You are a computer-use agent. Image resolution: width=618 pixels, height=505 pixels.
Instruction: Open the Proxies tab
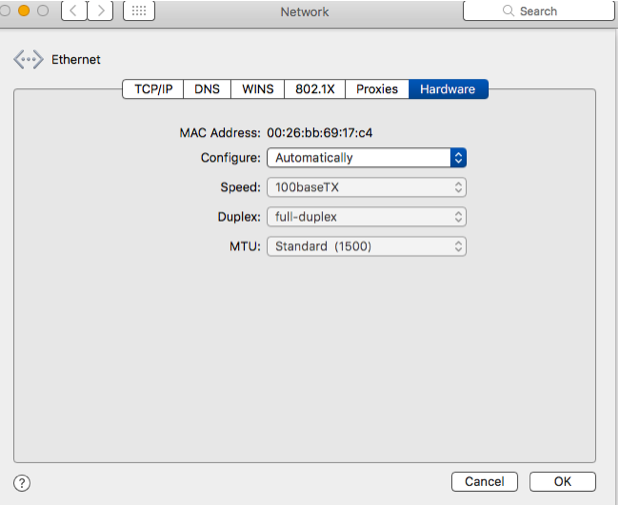click(377, 89)
